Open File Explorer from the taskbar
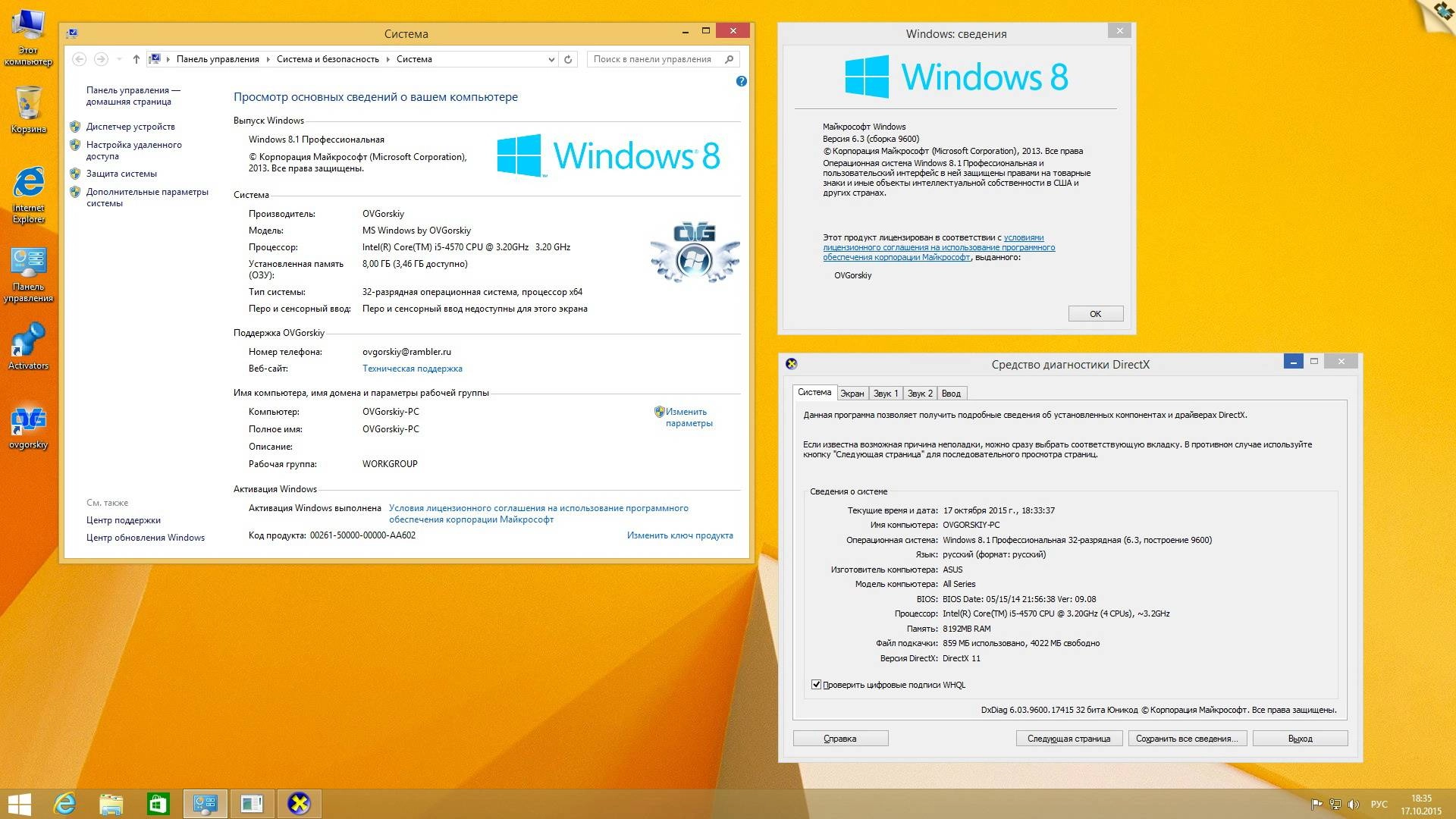 click(x=111, y=804)
